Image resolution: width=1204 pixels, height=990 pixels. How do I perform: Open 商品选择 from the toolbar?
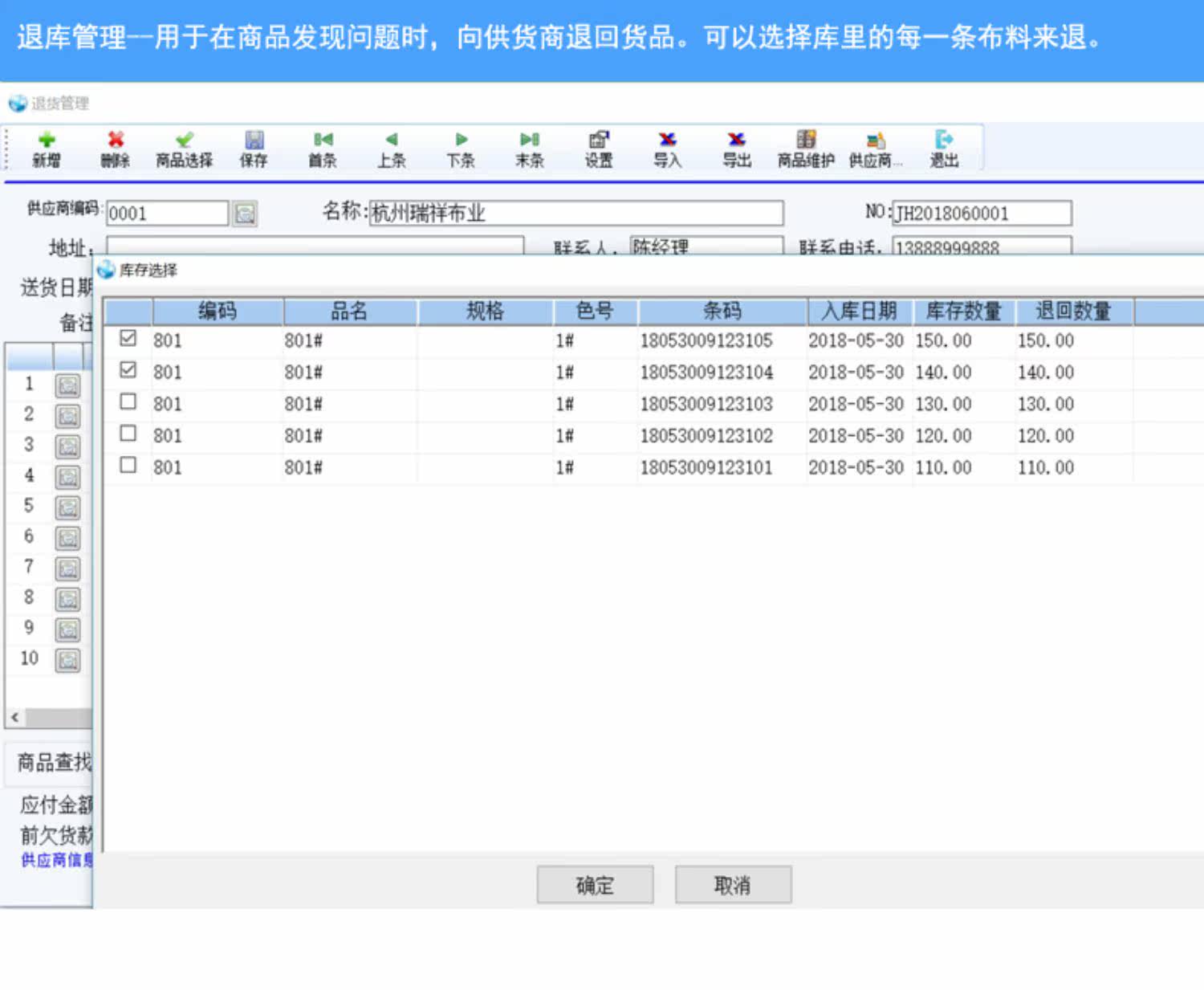pos(185,149)
